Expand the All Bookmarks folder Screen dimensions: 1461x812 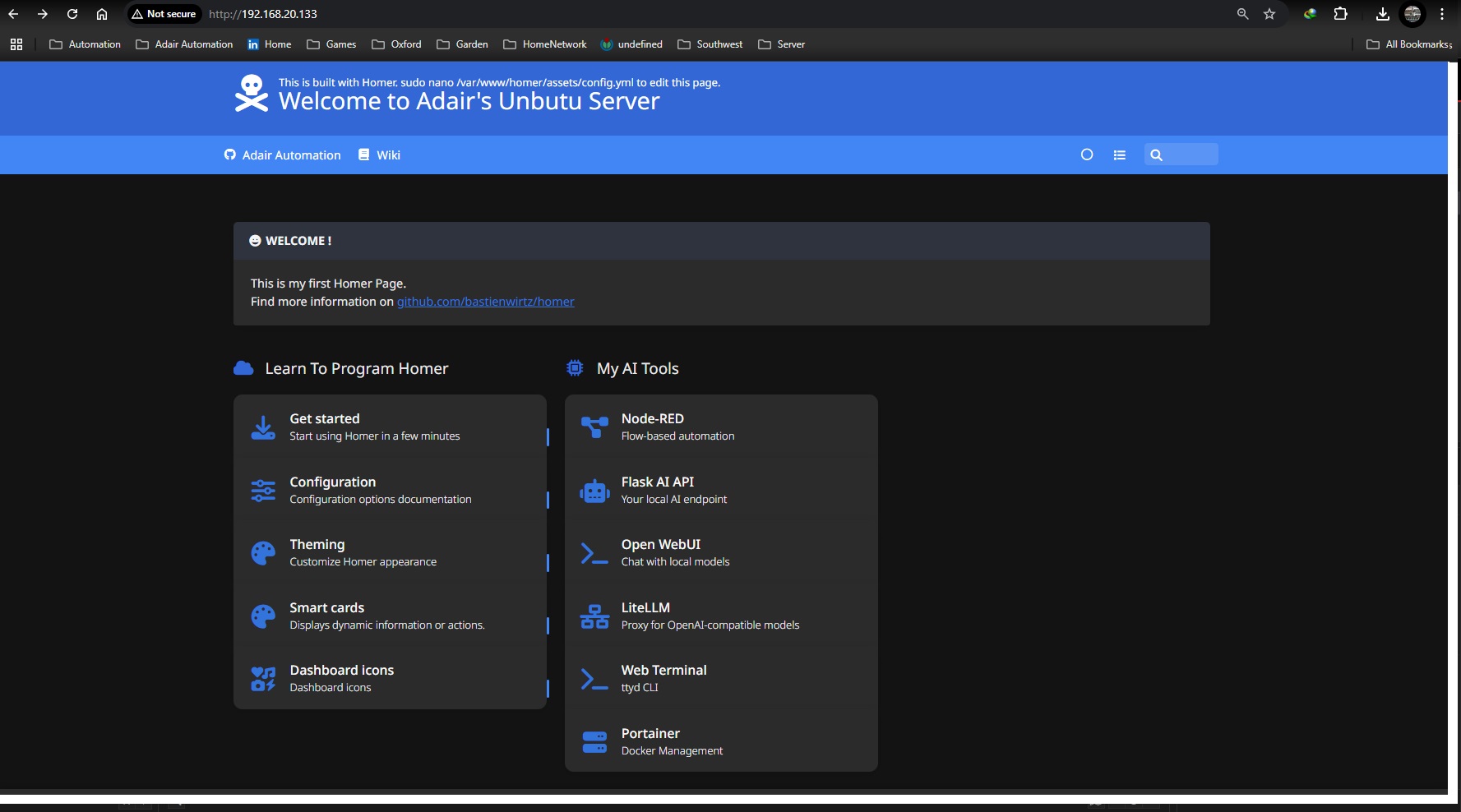click(x=1409, y=44)
